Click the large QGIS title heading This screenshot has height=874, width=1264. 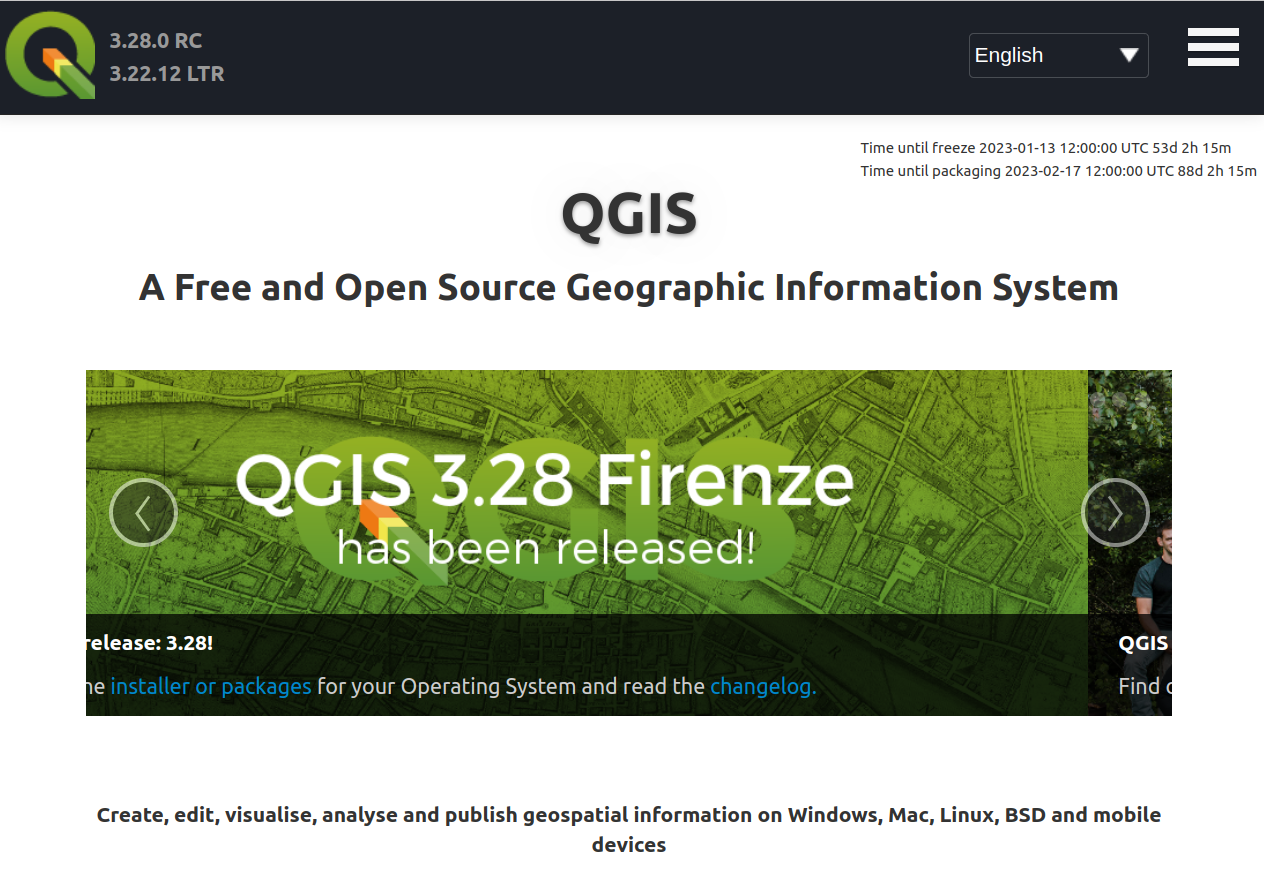click(x=628, y=213)
